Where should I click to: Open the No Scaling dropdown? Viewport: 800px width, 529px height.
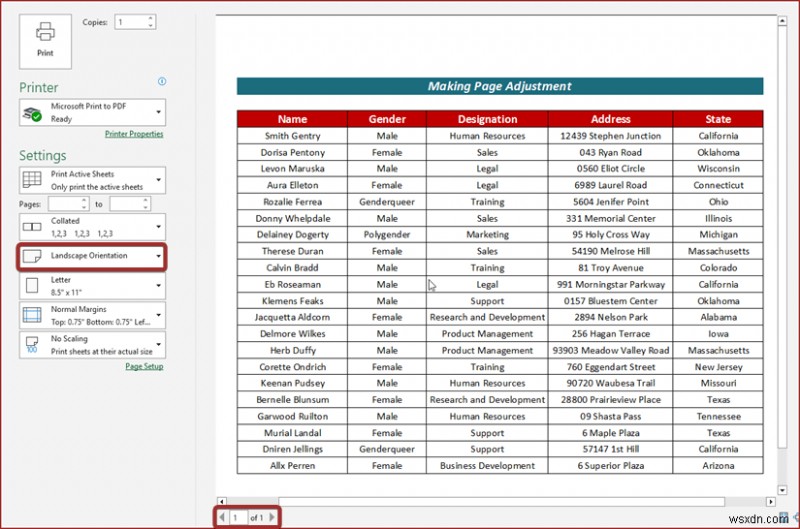point(92,345)
